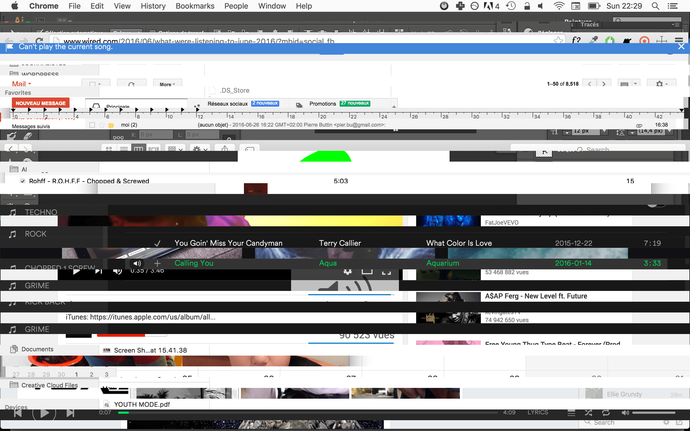Open the File menu
The width and height of the screenshot is (690, 431).
pyautogui.click(x=74, y=6)
